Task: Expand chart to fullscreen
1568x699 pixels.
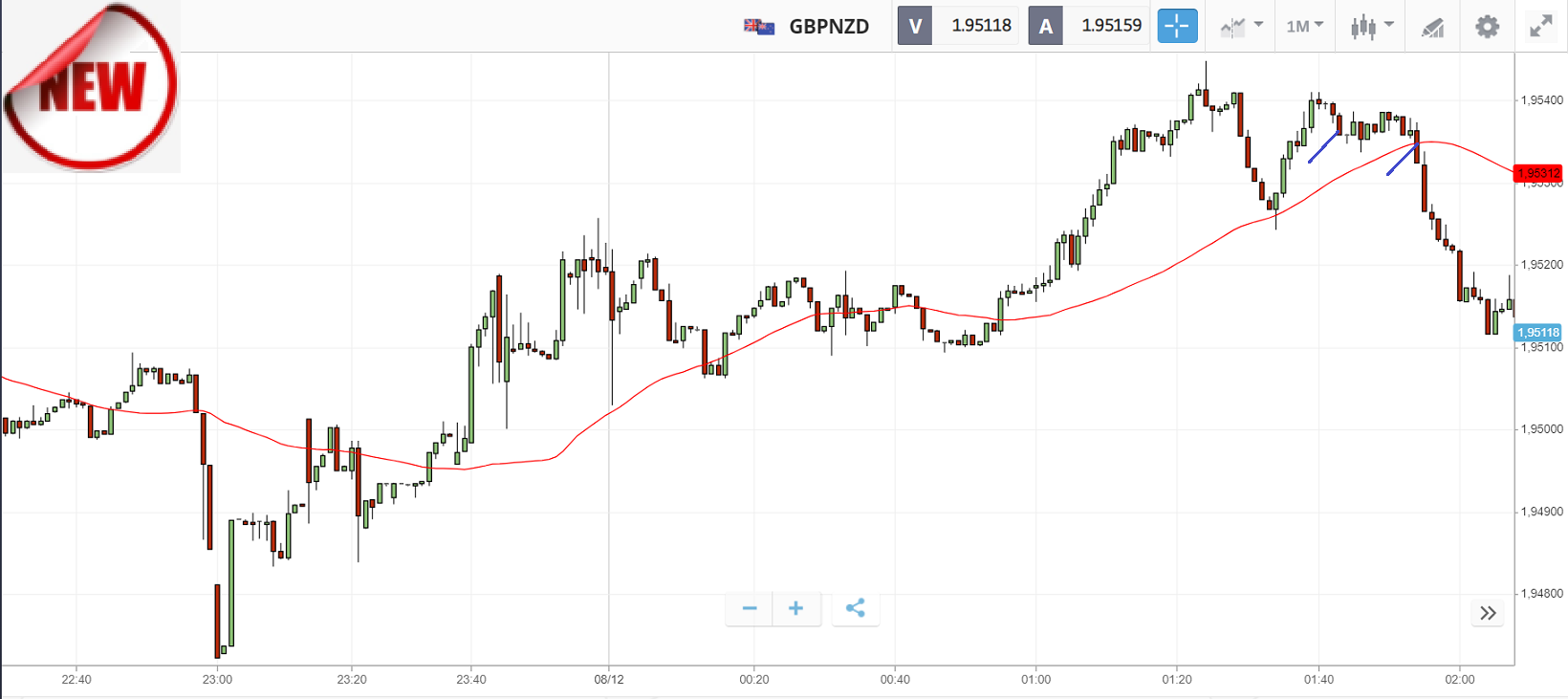Action: coord(1540,26)
